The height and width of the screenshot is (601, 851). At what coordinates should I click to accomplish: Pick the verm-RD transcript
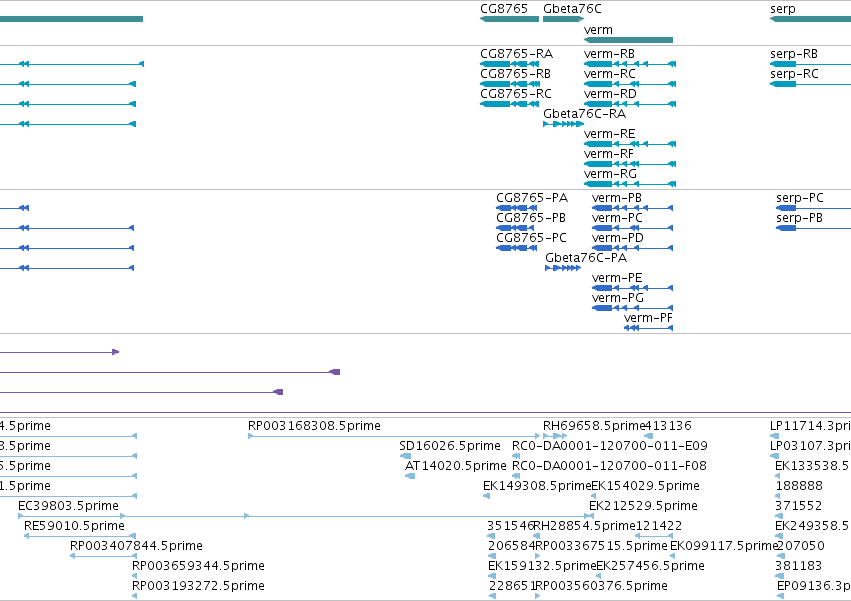click(610, 94)
